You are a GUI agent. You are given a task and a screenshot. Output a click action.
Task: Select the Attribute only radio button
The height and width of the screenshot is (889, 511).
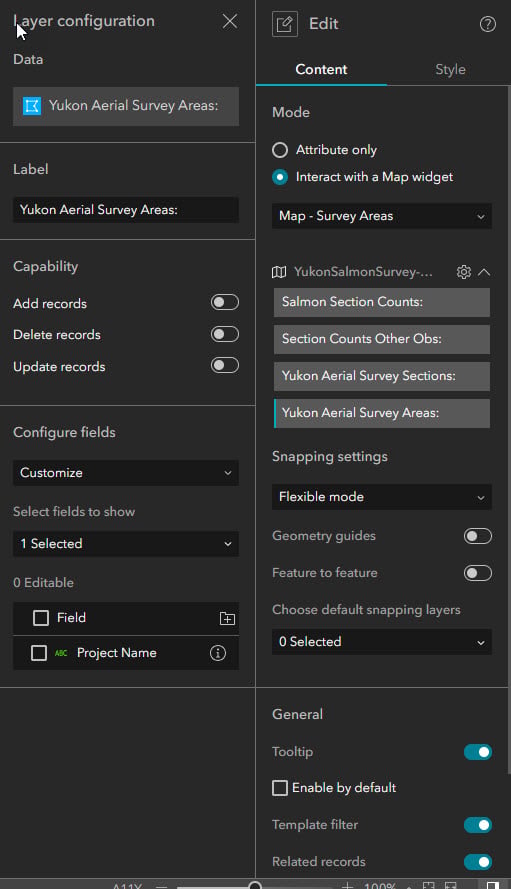tap(280, 150)
